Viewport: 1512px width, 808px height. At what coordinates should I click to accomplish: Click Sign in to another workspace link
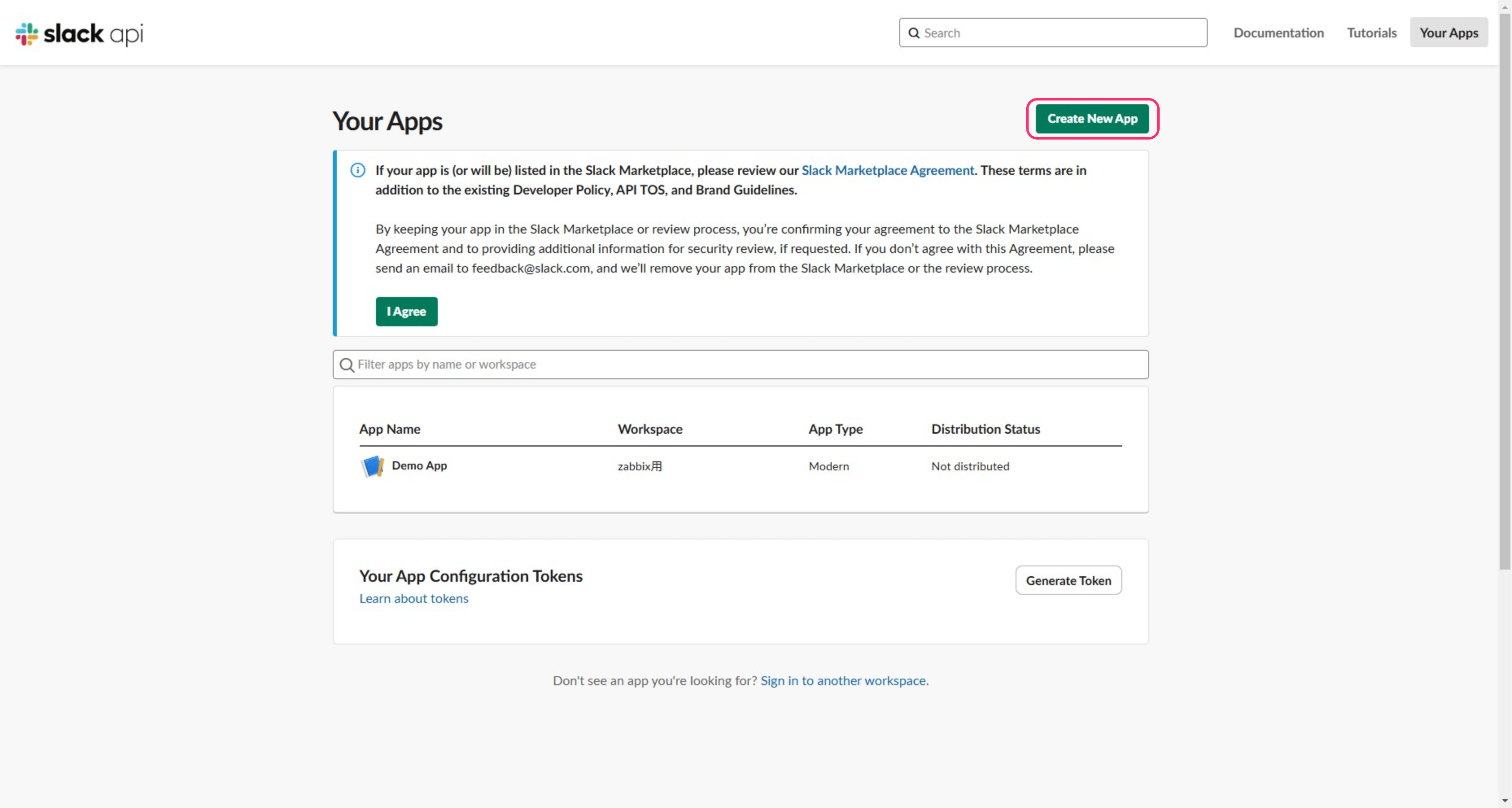[843, 680]
